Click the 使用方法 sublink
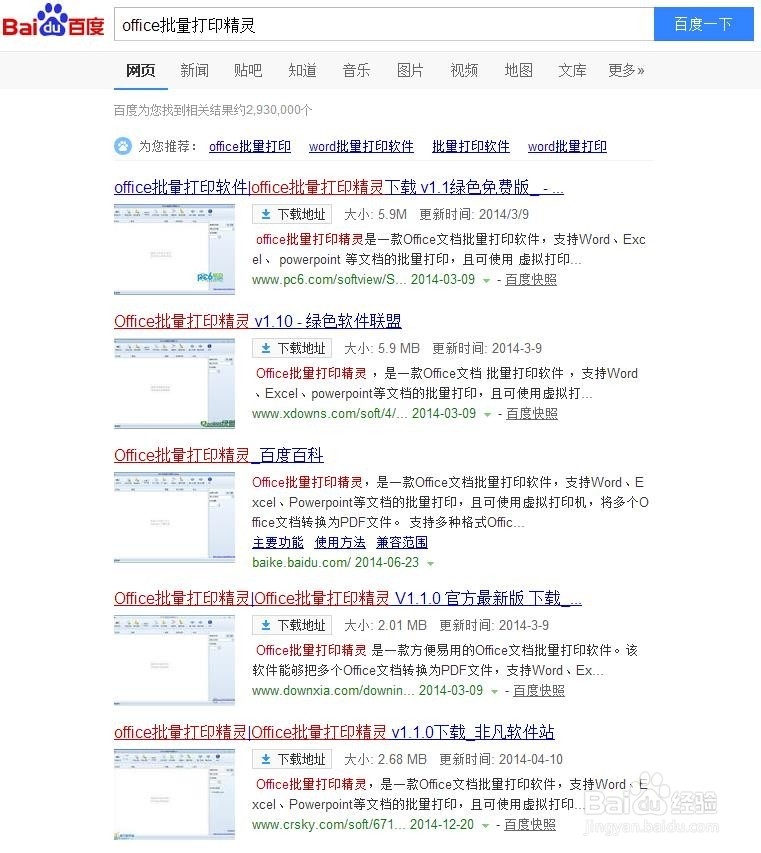The width and height of the screenshot is (761, 853). pos(340,542)
